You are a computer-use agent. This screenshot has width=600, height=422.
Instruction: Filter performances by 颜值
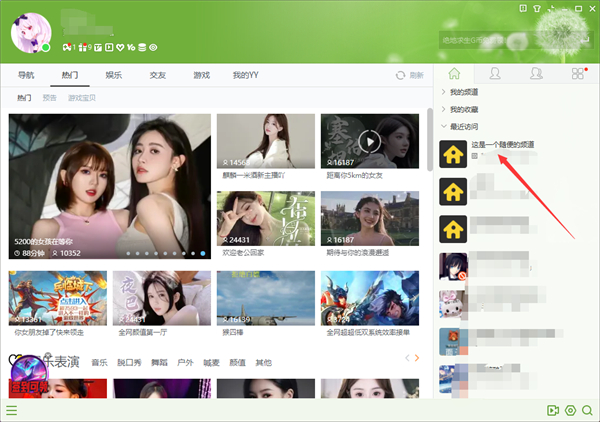(237, 362)
